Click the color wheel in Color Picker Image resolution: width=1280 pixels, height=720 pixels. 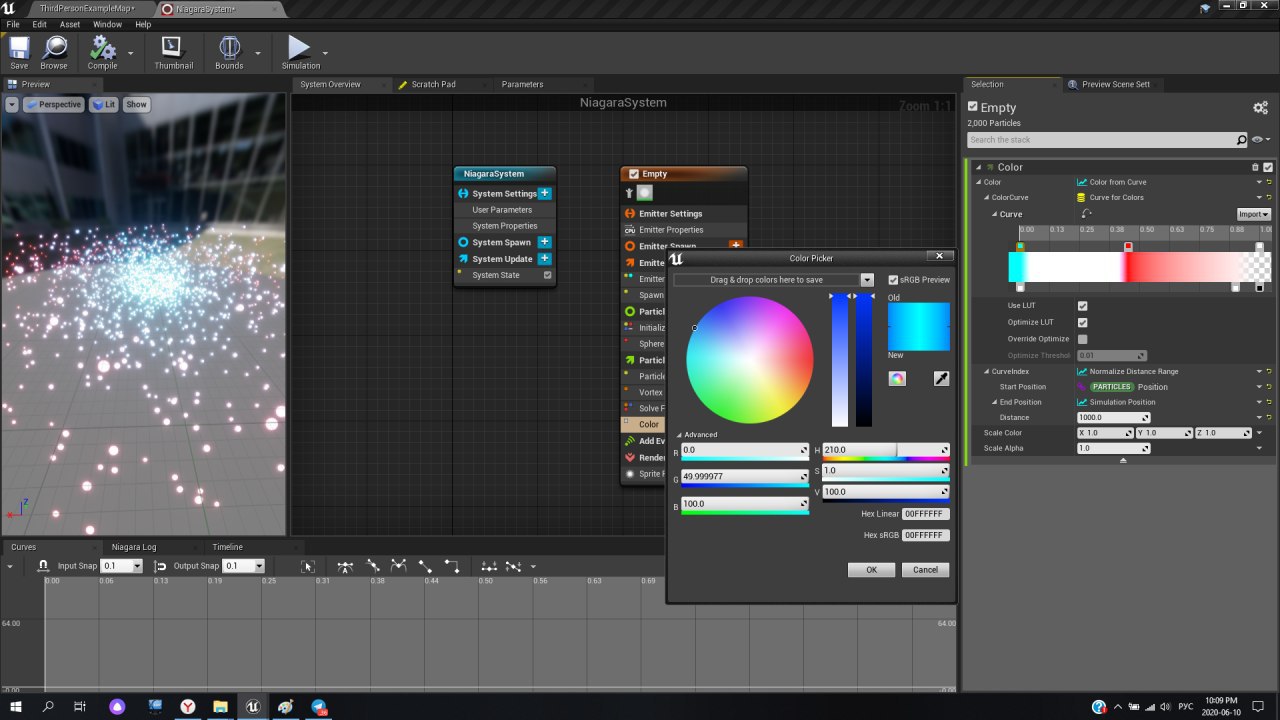point(750,360)
